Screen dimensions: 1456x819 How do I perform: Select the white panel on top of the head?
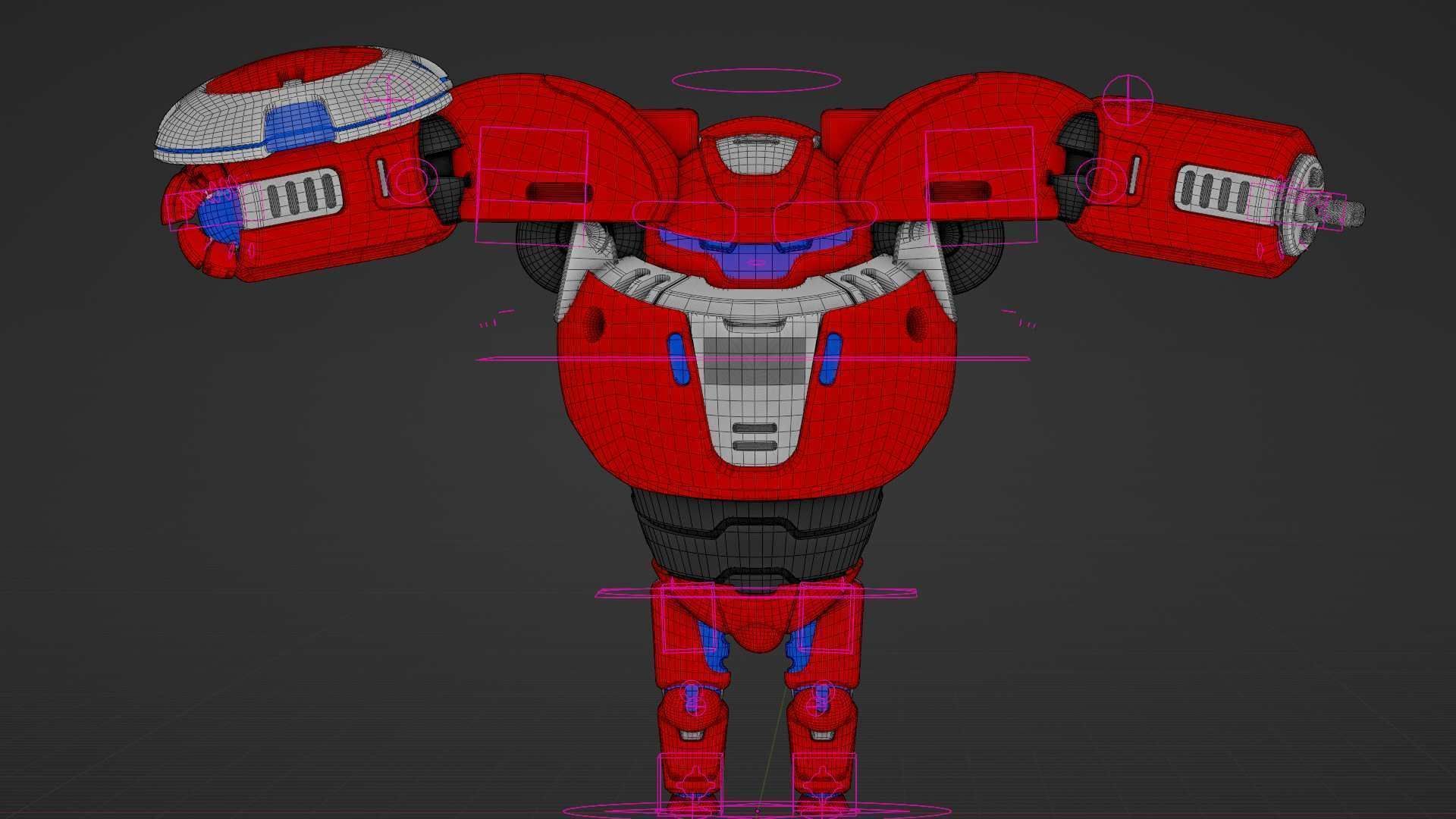pyautogui.click(x=755, y=153)
